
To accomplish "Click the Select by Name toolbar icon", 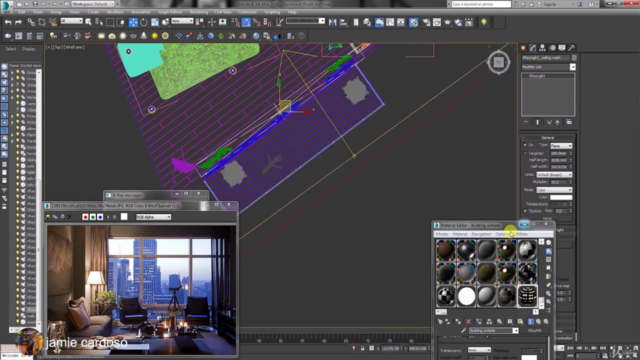I will [99, 22].
